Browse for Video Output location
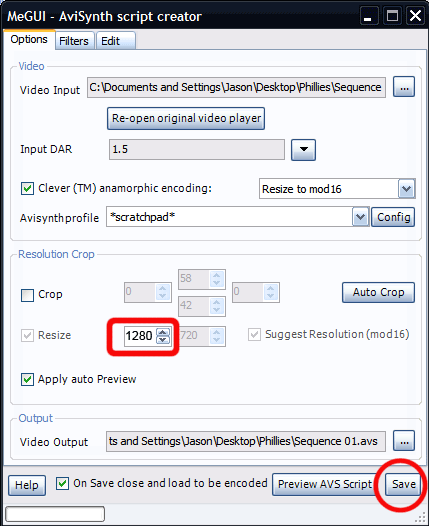 pyautogui.click(x=404, y=441)
